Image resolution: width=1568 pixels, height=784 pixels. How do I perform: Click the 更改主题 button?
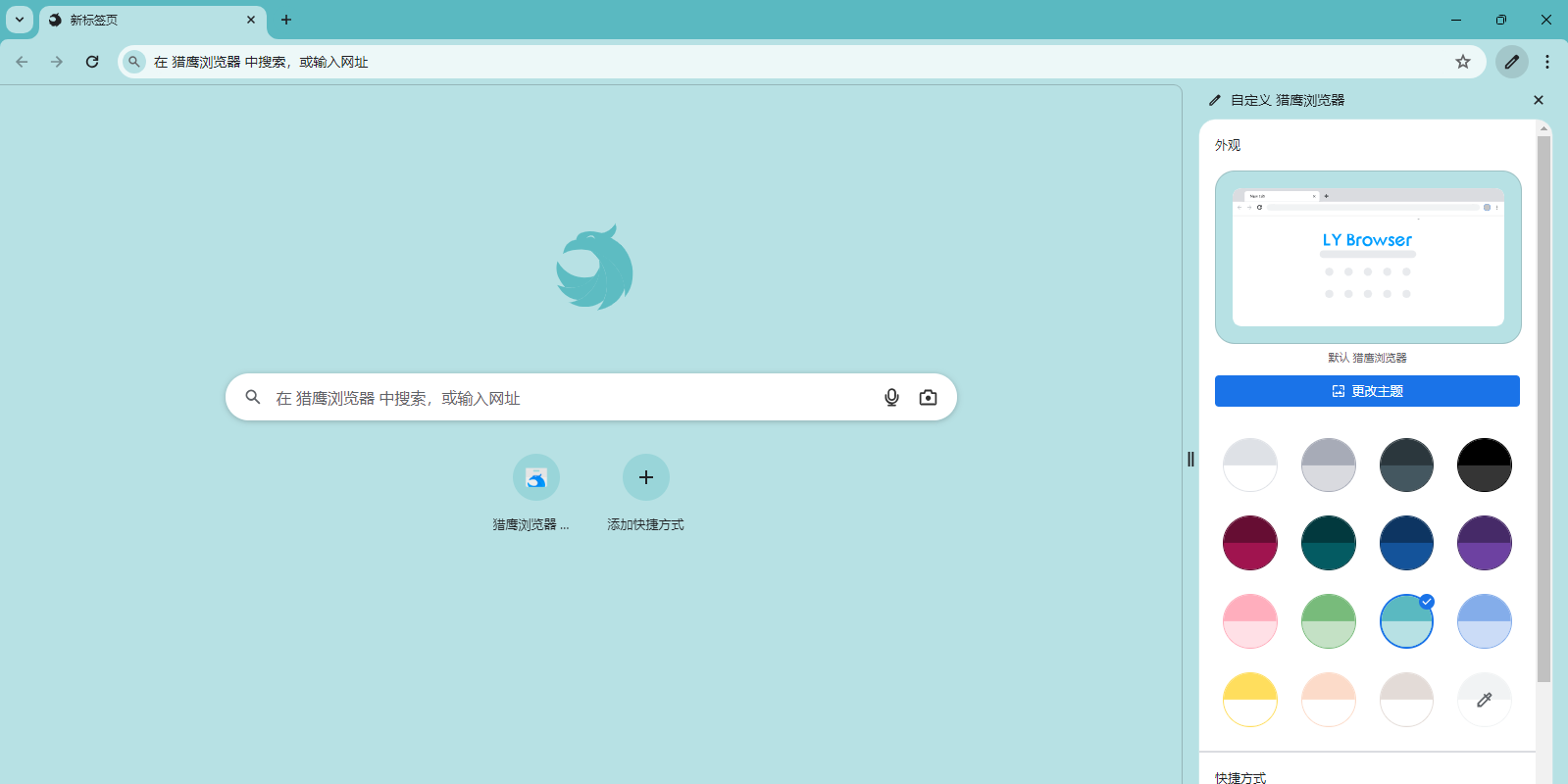click(x=1367, y=391)
